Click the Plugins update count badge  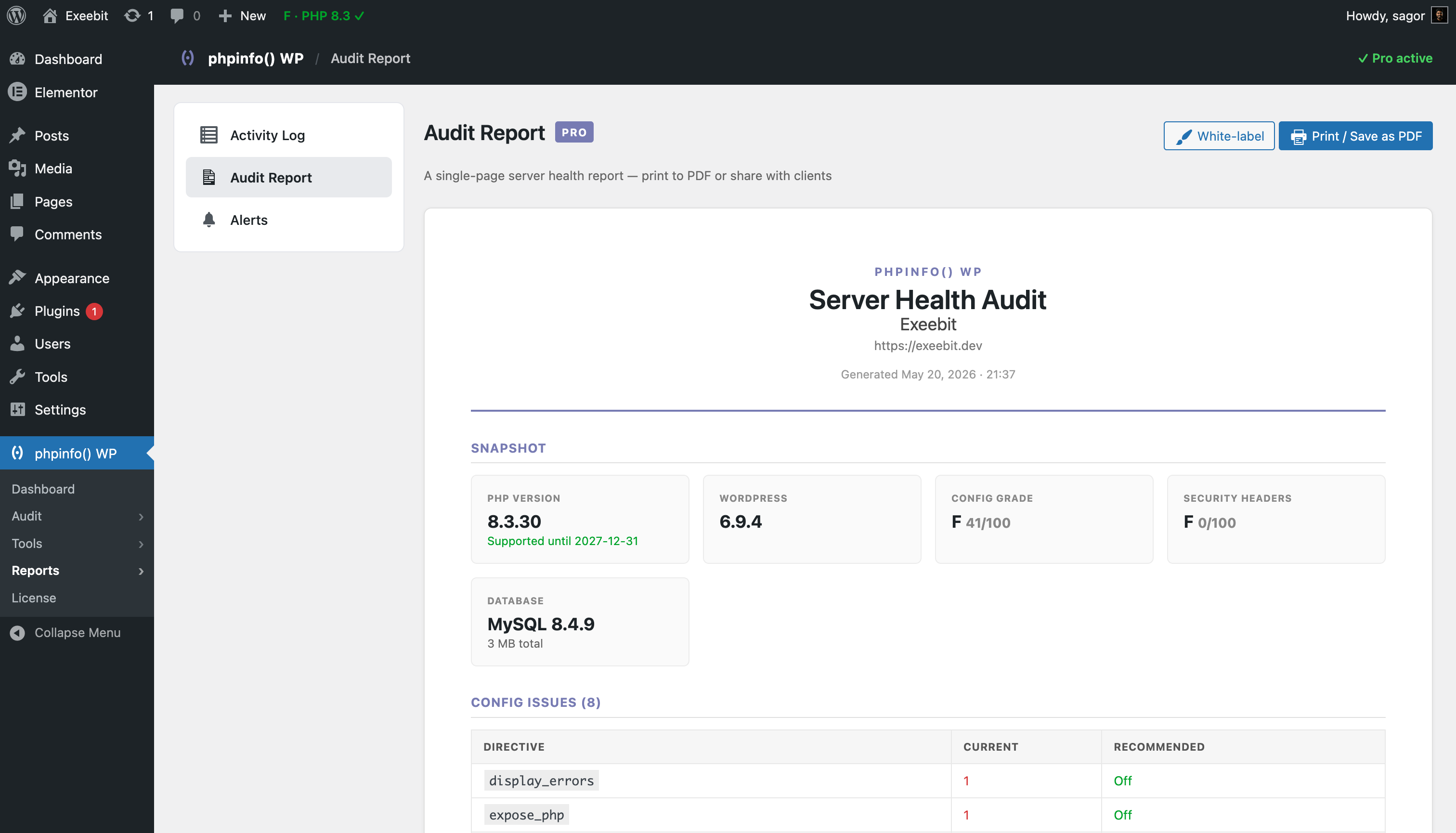point(94,311)
